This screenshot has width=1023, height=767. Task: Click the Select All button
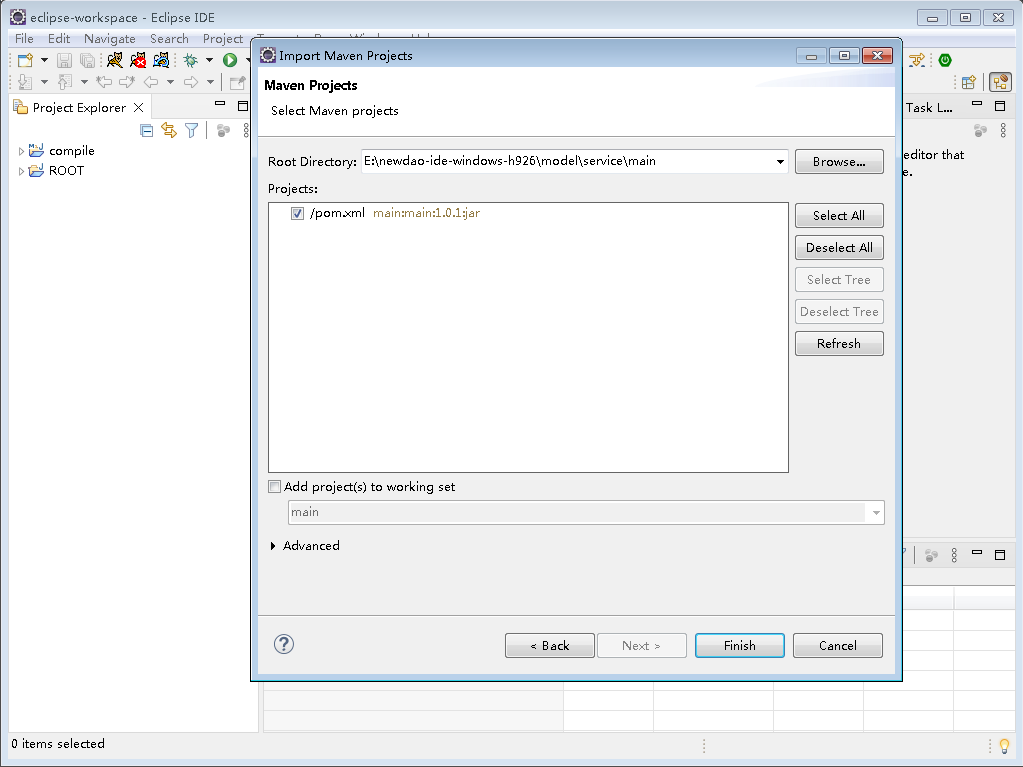click(839, 215)
